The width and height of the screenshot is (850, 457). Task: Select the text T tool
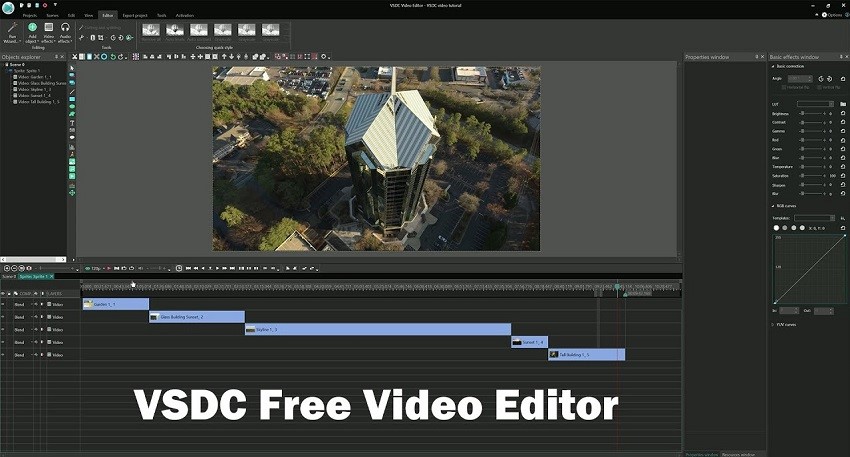72,123
